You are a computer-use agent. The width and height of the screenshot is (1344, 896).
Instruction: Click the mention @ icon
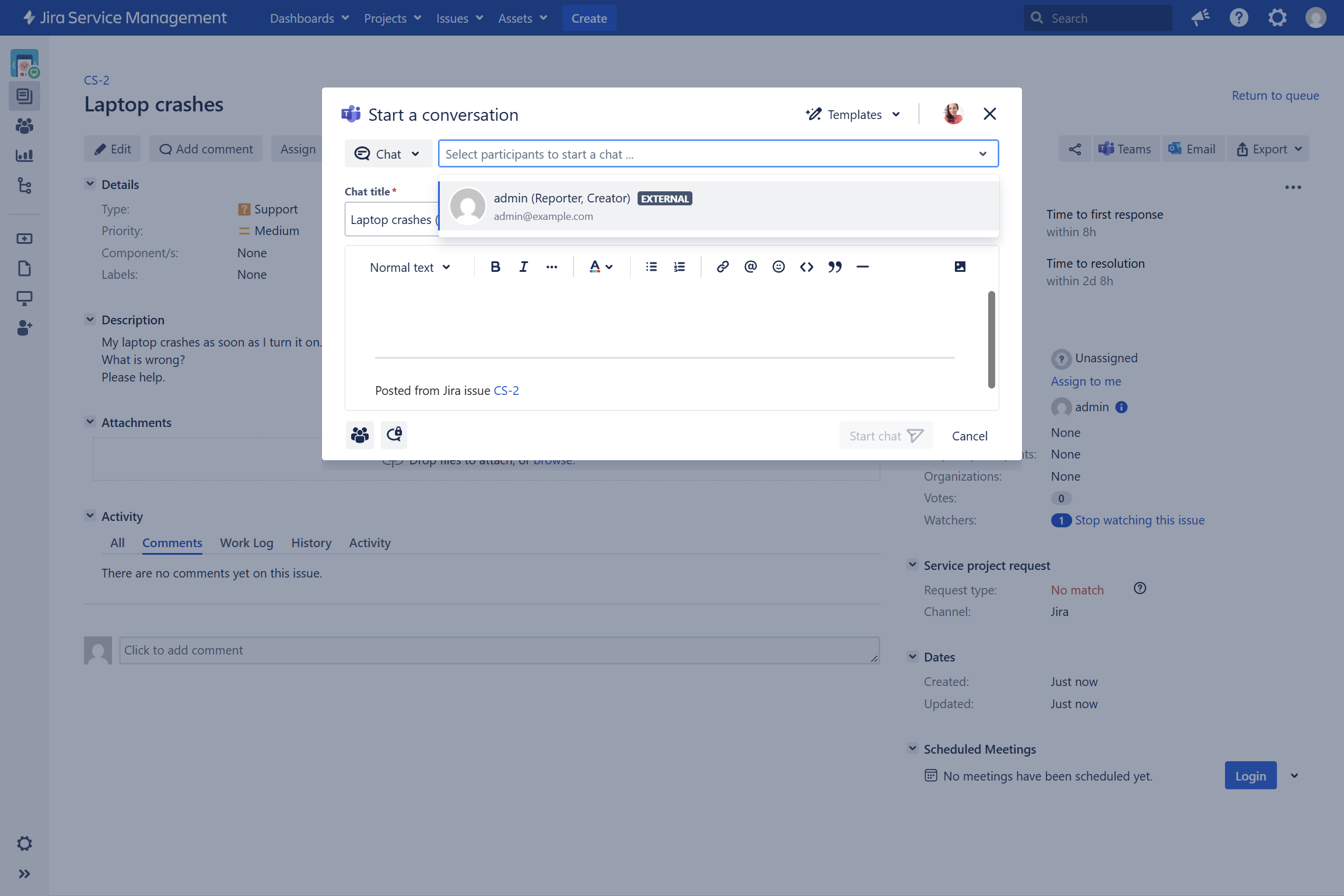click(x=751, y=267)
